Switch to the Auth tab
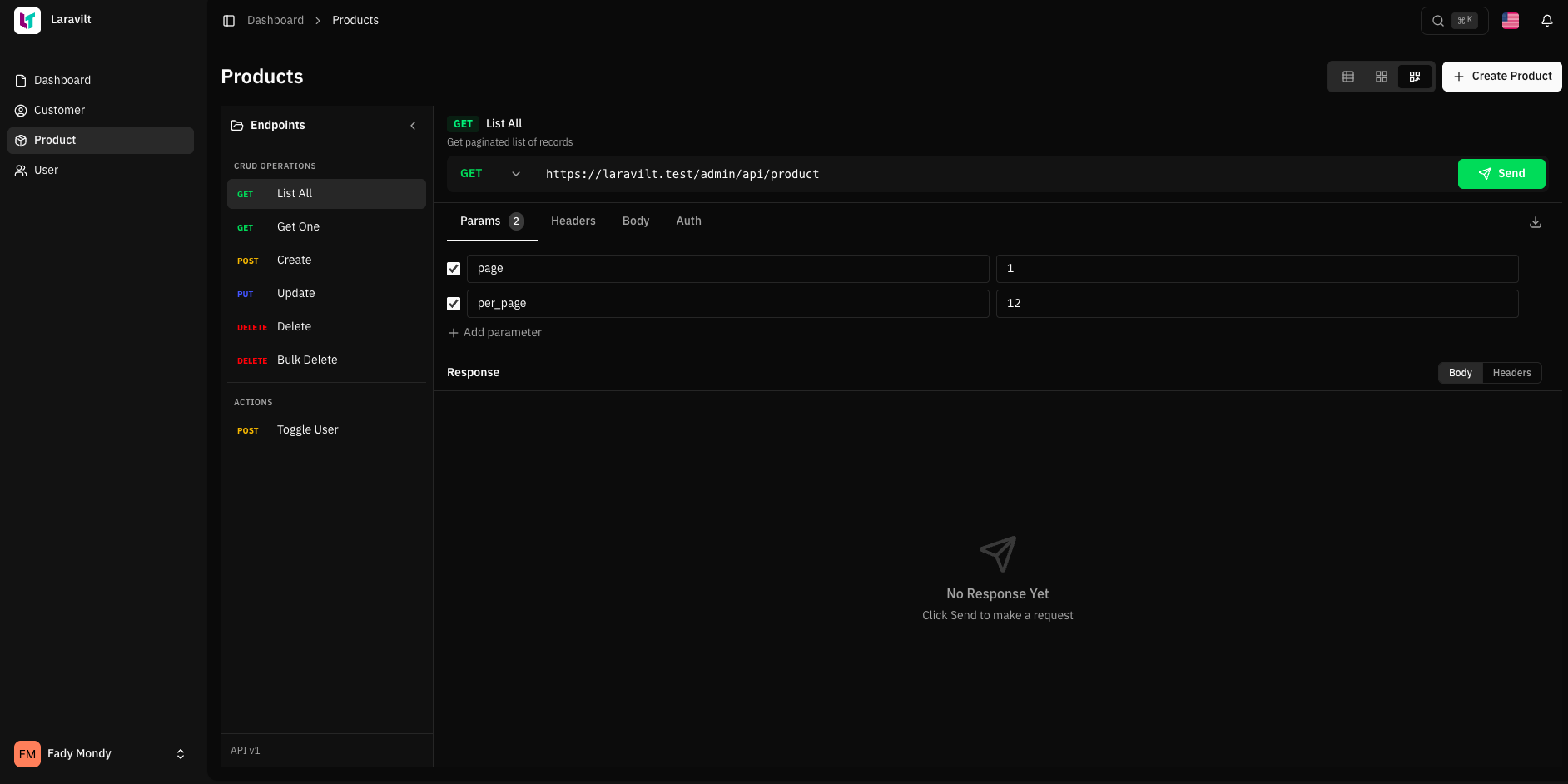 pyautogui.click(x=688, y=221)
